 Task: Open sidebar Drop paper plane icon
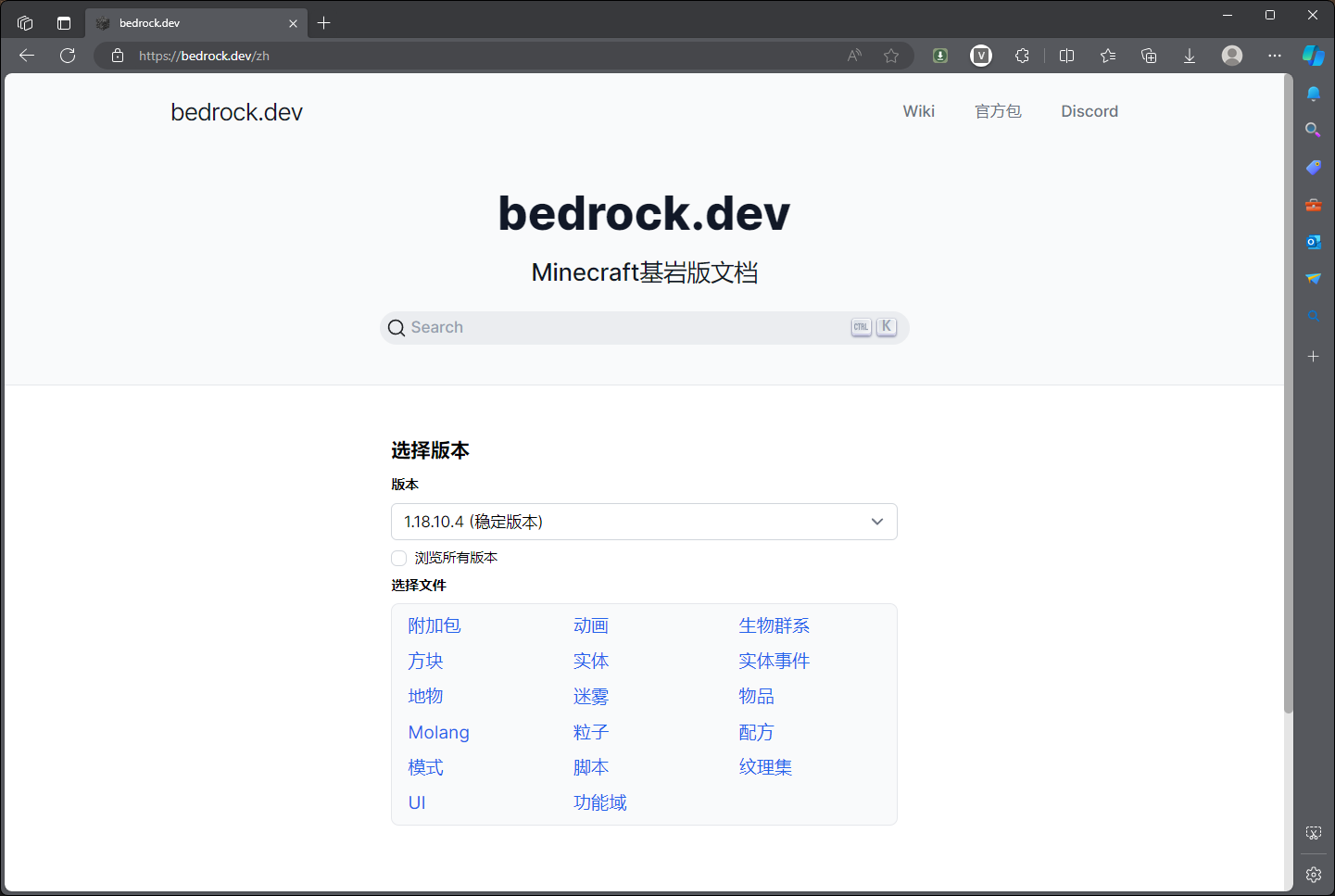[1314, 279]
